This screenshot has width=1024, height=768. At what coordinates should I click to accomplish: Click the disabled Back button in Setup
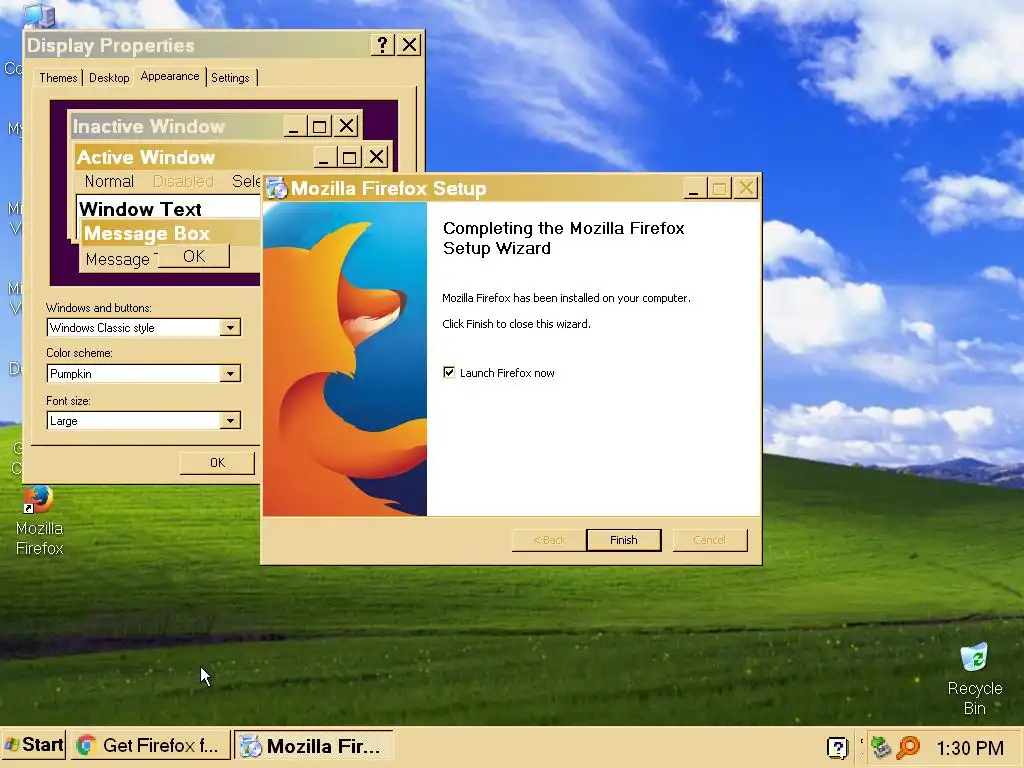coord(549,540)
